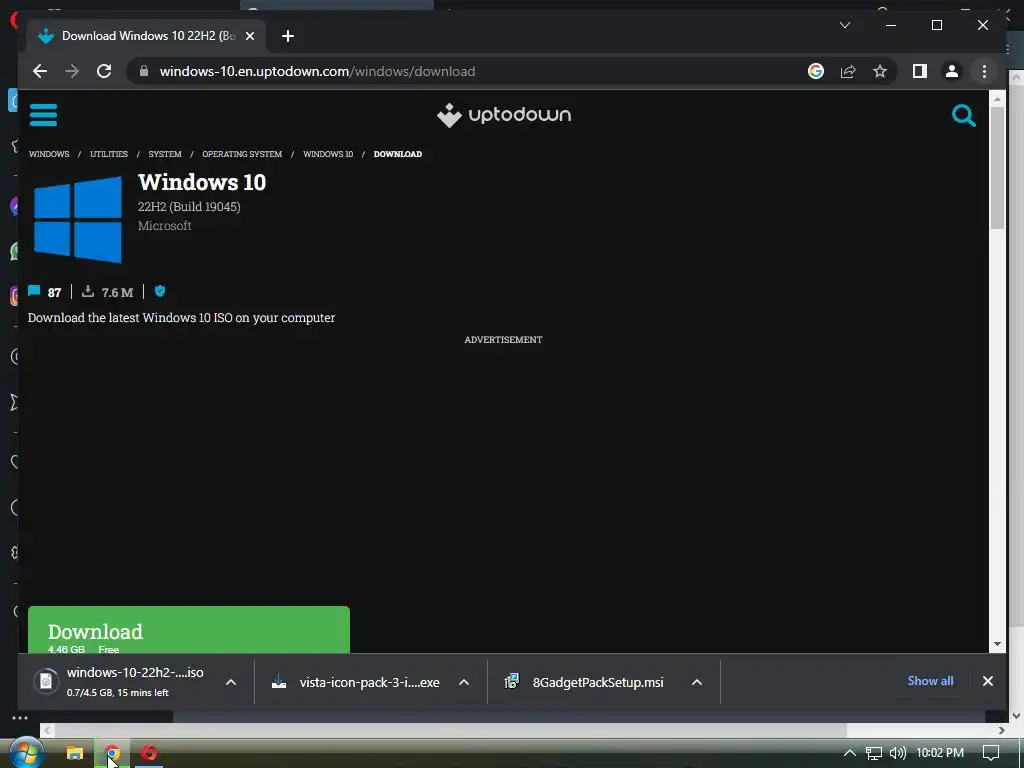Click the page scrollbar up arrow

click(997, 99)
